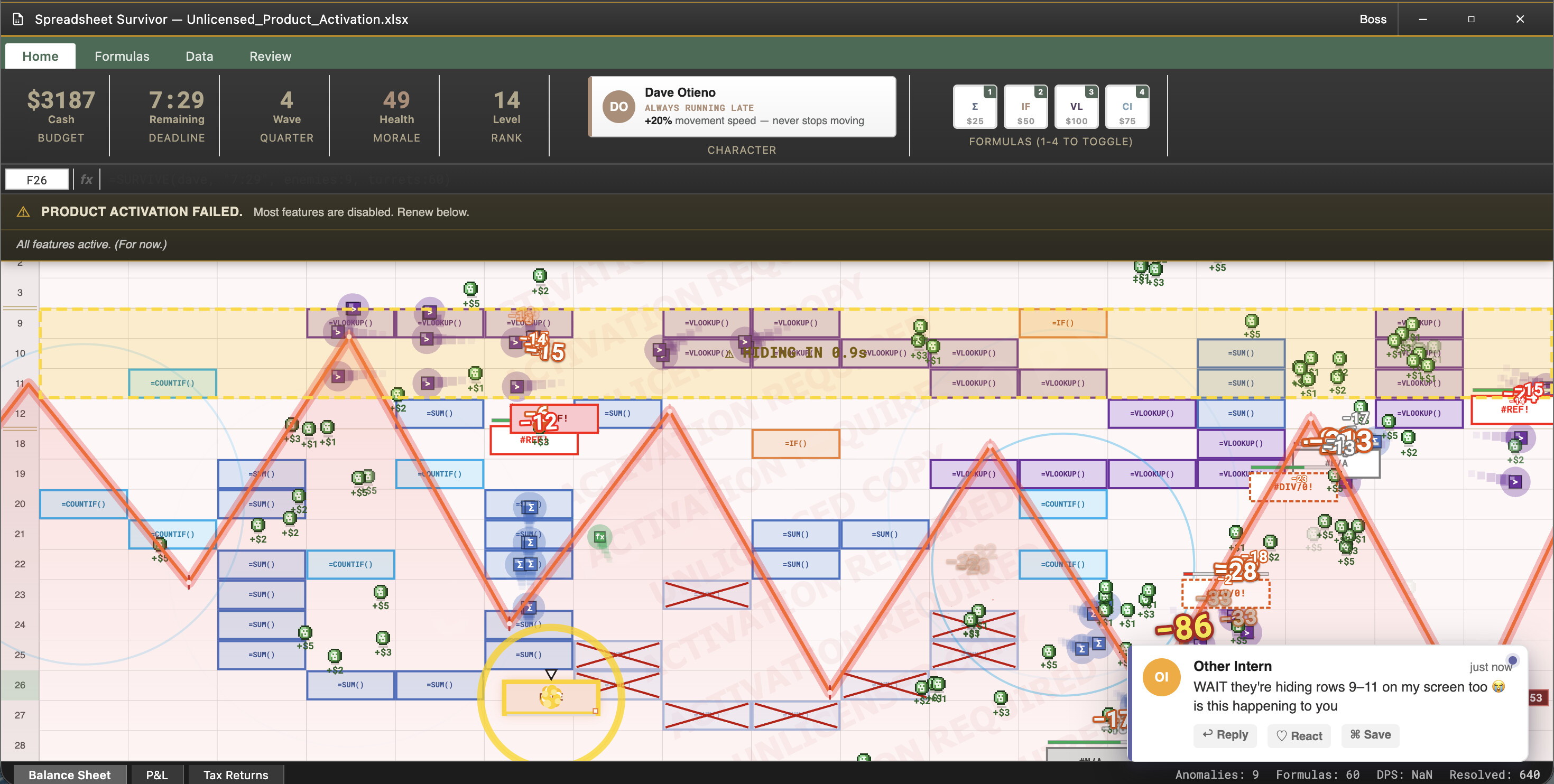Click the Dave Otieno character card
Screen dimensions: 1554x784
pyautogui.click(x=742, y=107)
